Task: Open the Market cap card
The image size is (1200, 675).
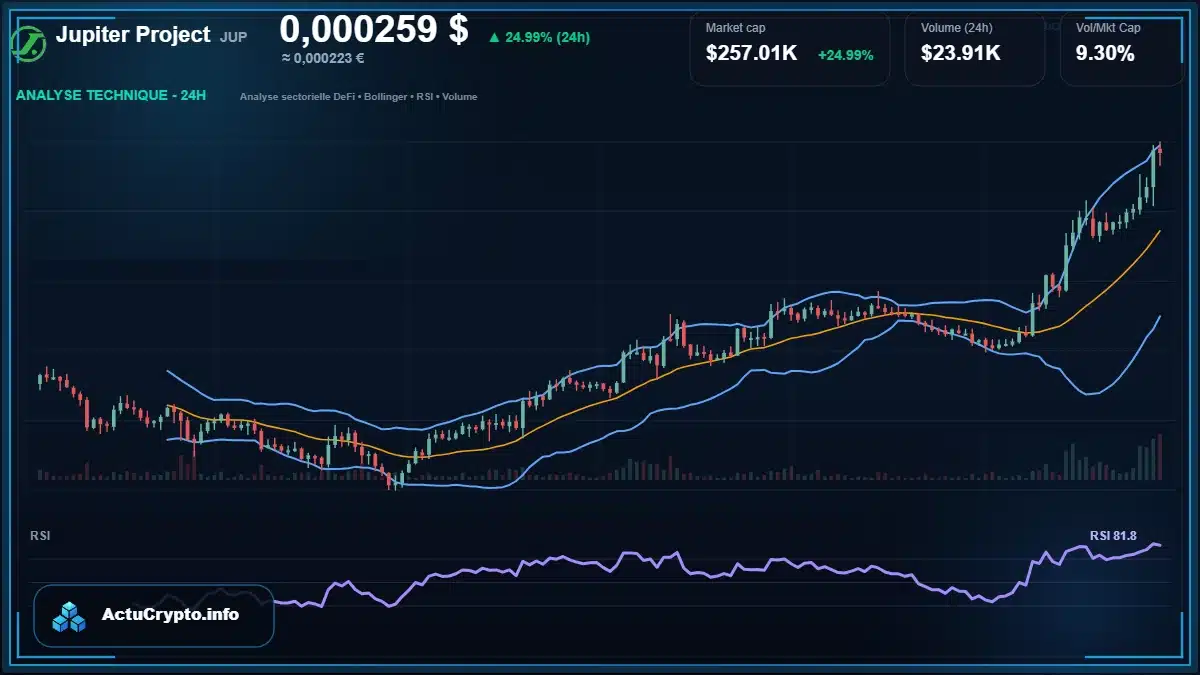Action: point(790,48)
